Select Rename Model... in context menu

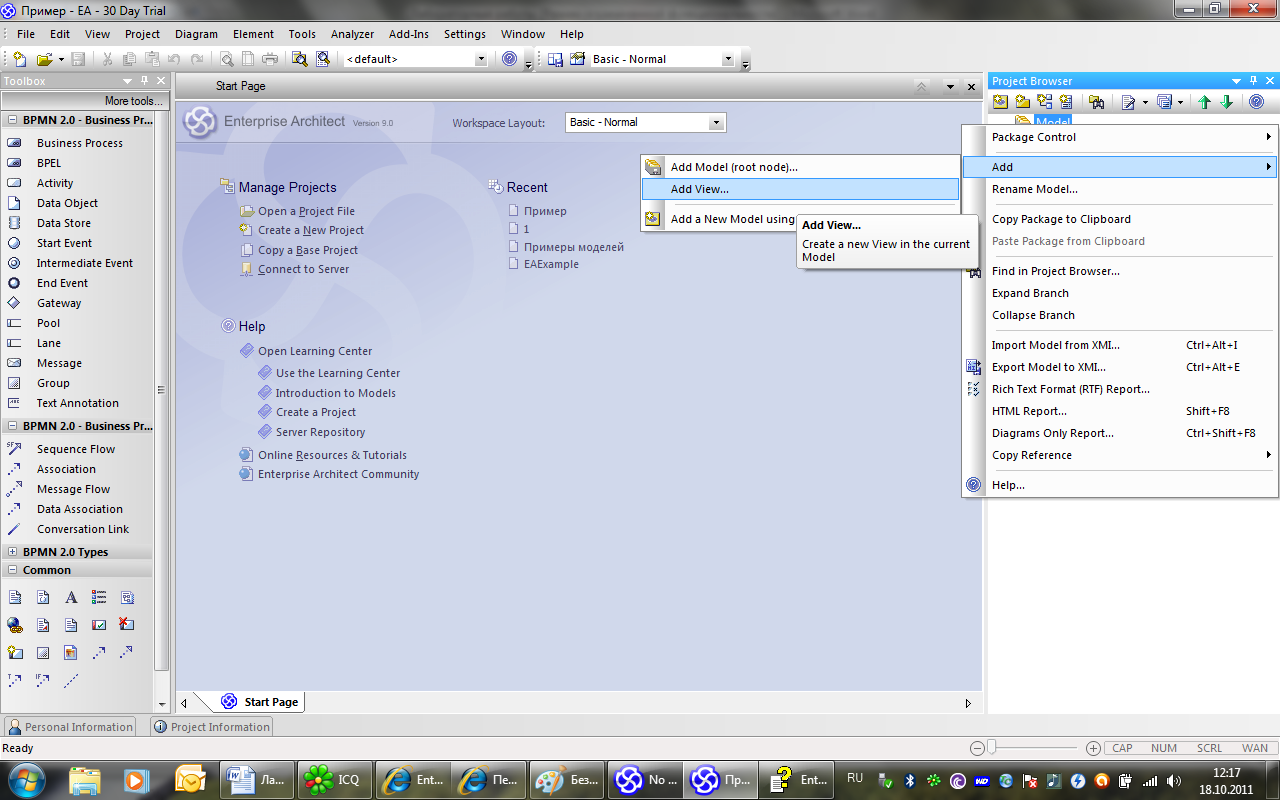pos(1120,189)
